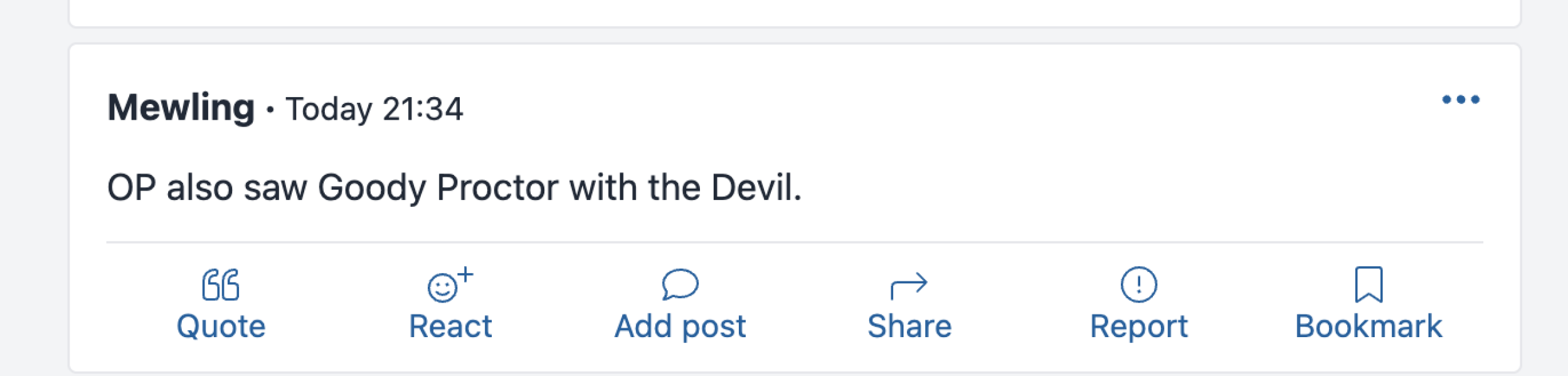Open Mewling's user profile
Screen dimensions: 1568x376
[181, 108]
